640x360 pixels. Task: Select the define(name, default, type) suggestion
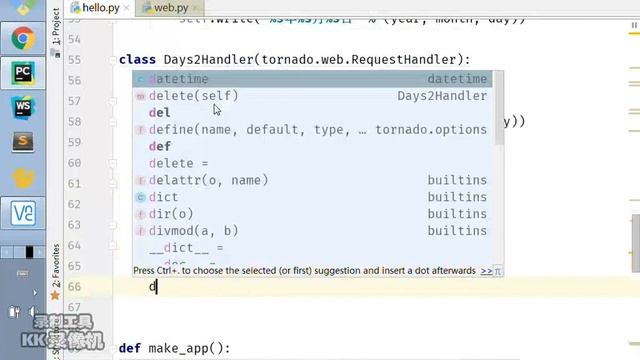coord(312,130)
